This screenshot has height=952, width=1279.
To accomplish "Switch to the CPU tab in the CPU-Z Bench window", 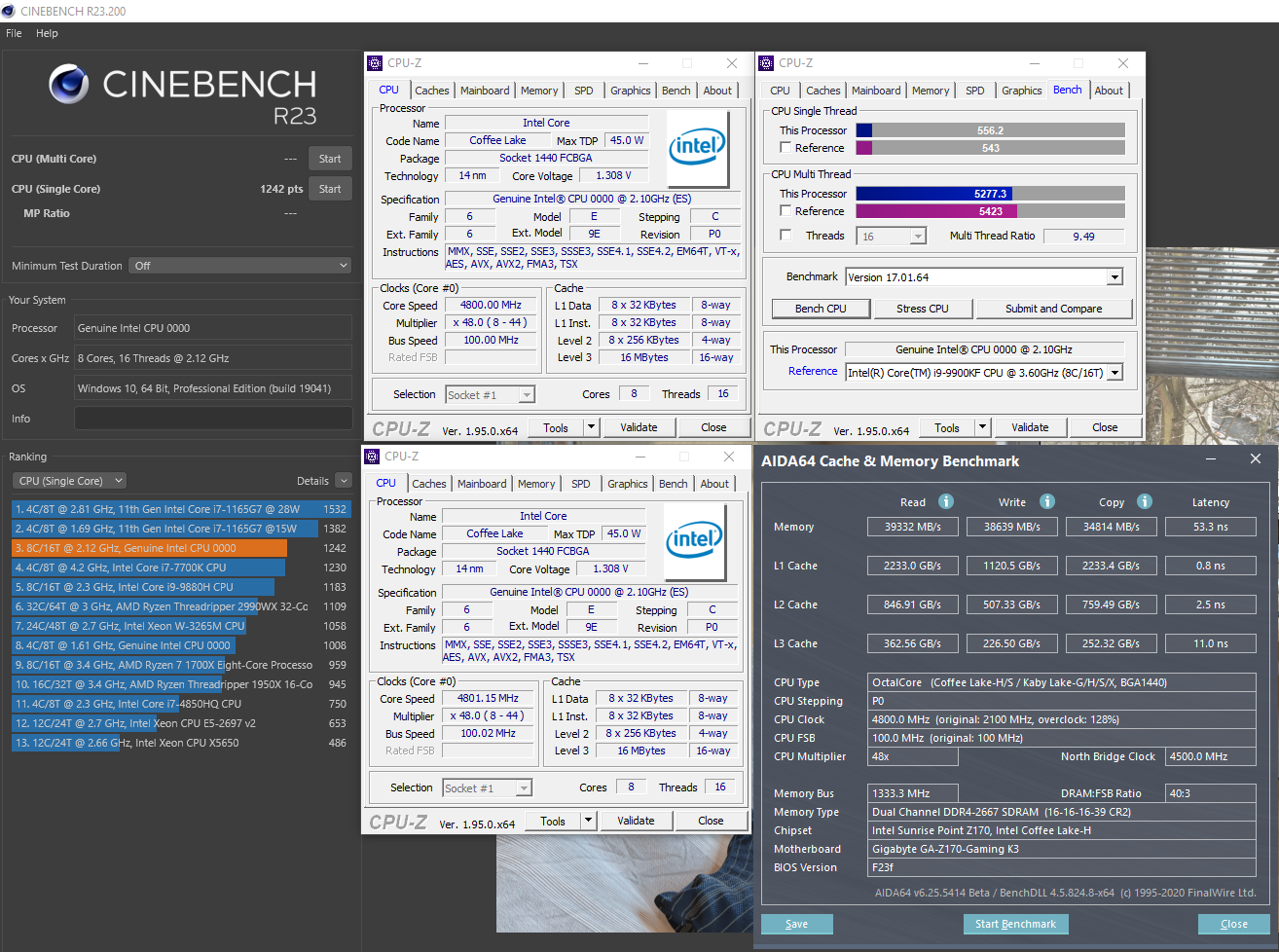I will pyautogui.click(x=781, y=91).
